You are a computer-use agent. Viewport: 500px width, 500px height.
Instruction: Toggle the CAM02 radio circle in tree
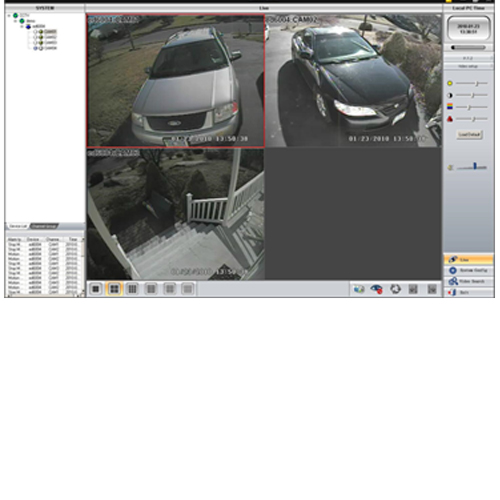(35, 37)
